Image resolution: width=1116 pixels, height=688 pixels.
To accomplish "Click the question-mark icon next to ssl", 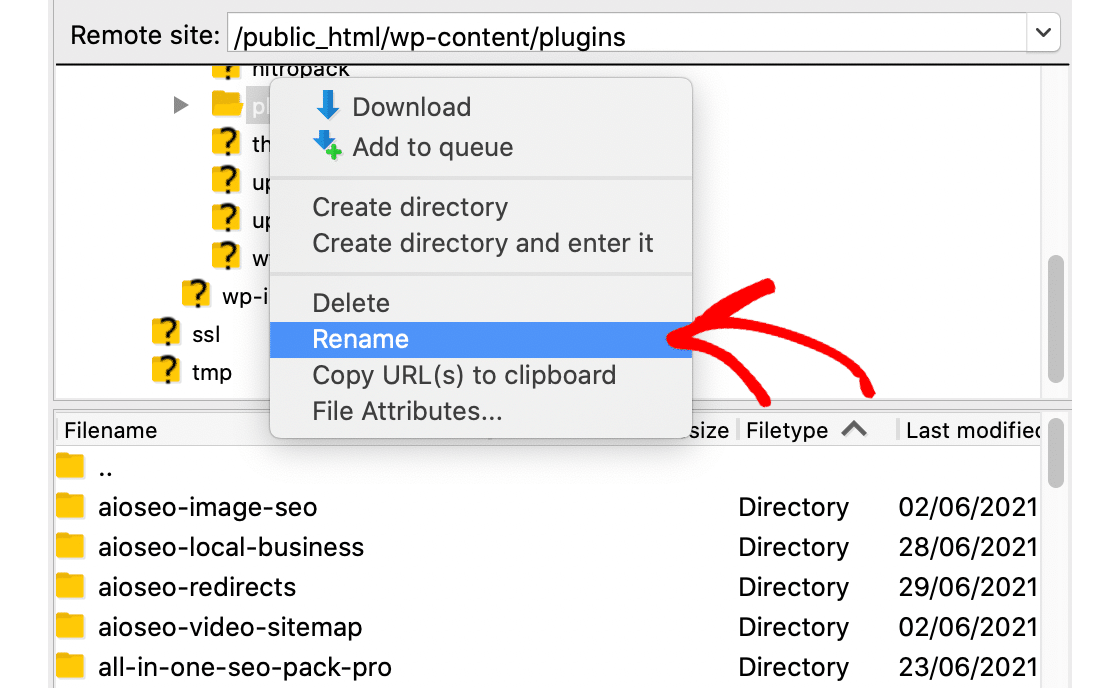I will 166,333.
